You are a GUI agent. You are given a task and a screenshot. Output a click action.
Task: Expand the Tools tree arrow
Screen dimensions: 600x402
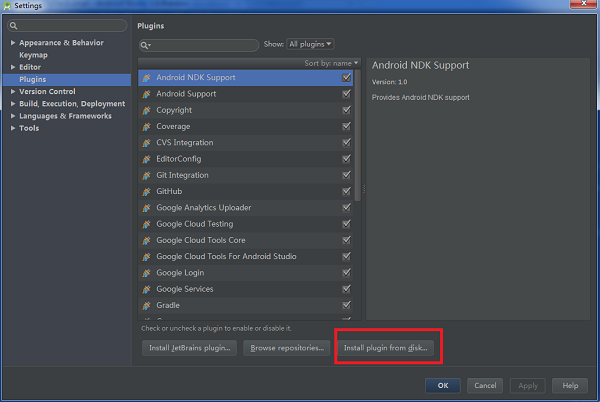pyautogui.click(x=13, y=128)
